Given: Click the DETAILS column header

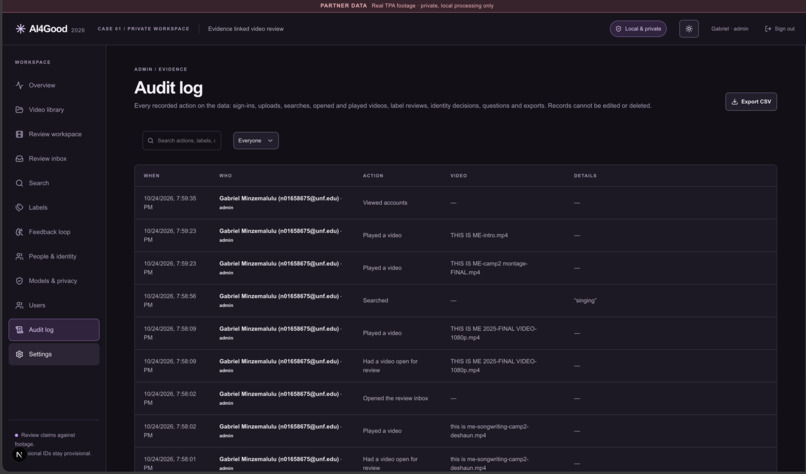Looking at the screenshot, I should tap(585, 176).
